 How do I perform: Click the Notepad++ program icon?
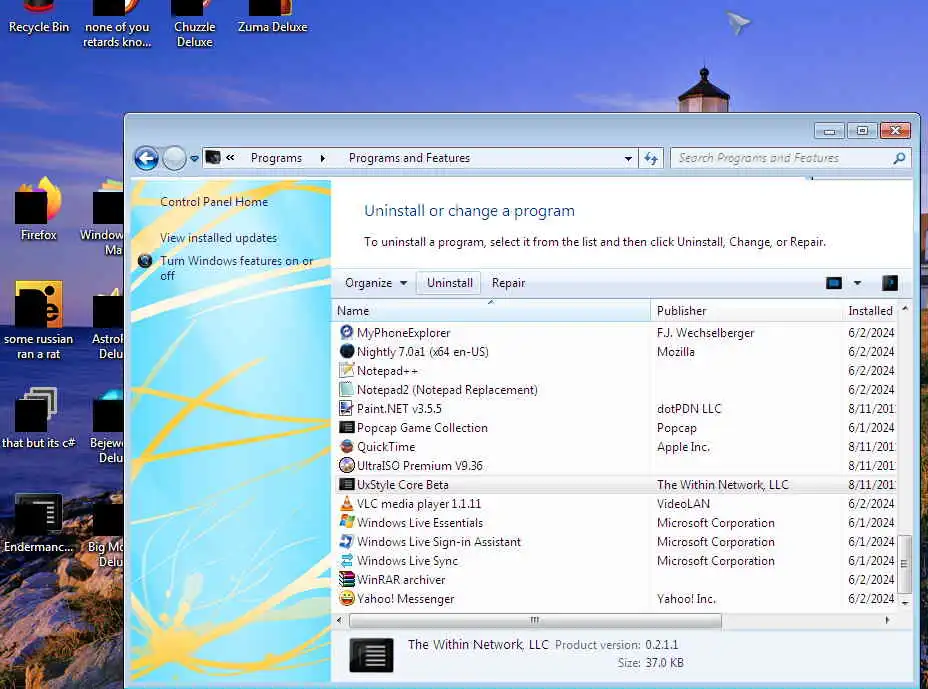(x=346, y=371)
